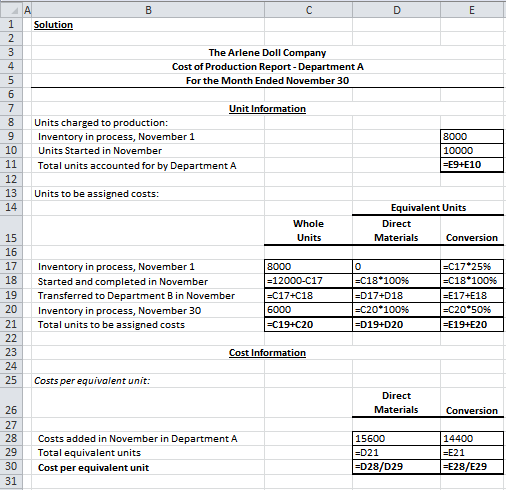Select column C header
506x490 pixels.
(309, 10)
